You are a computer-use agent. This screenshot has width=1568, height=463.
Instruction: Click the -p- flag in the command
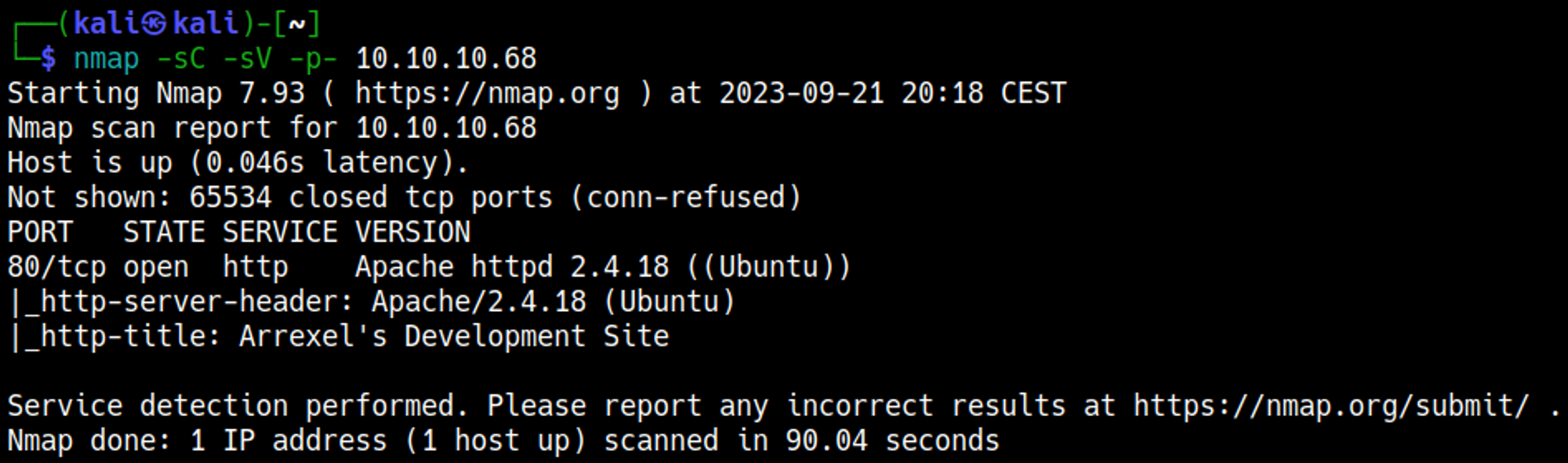313,59
